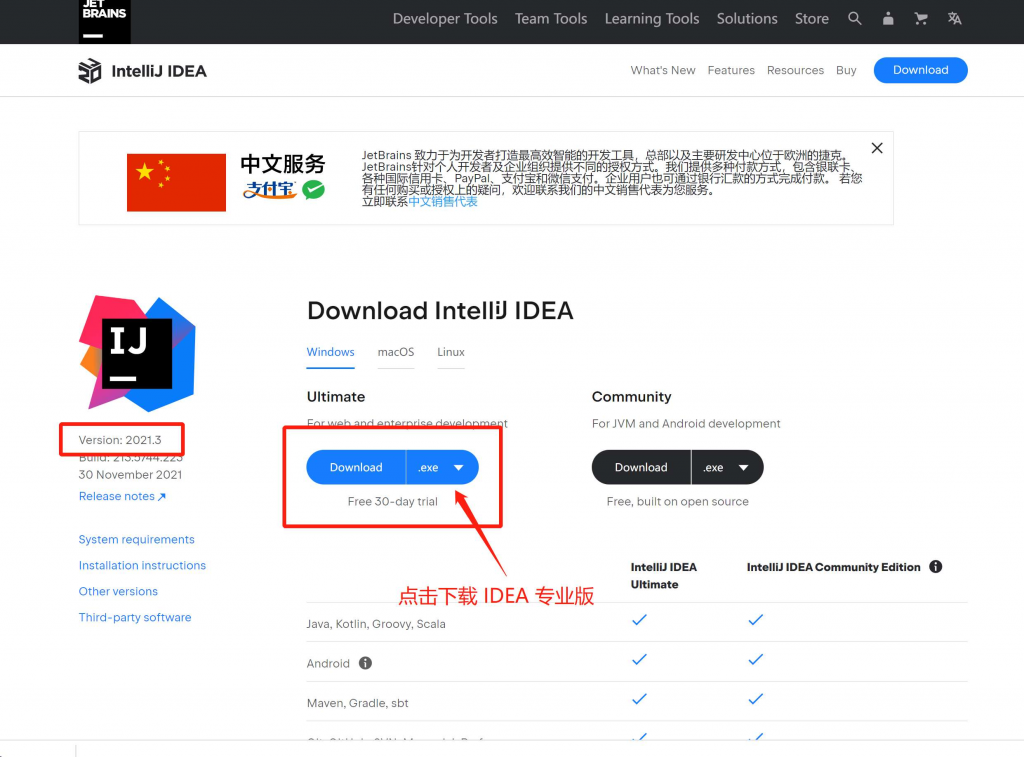Click the Android info icon

coord(365,663)
